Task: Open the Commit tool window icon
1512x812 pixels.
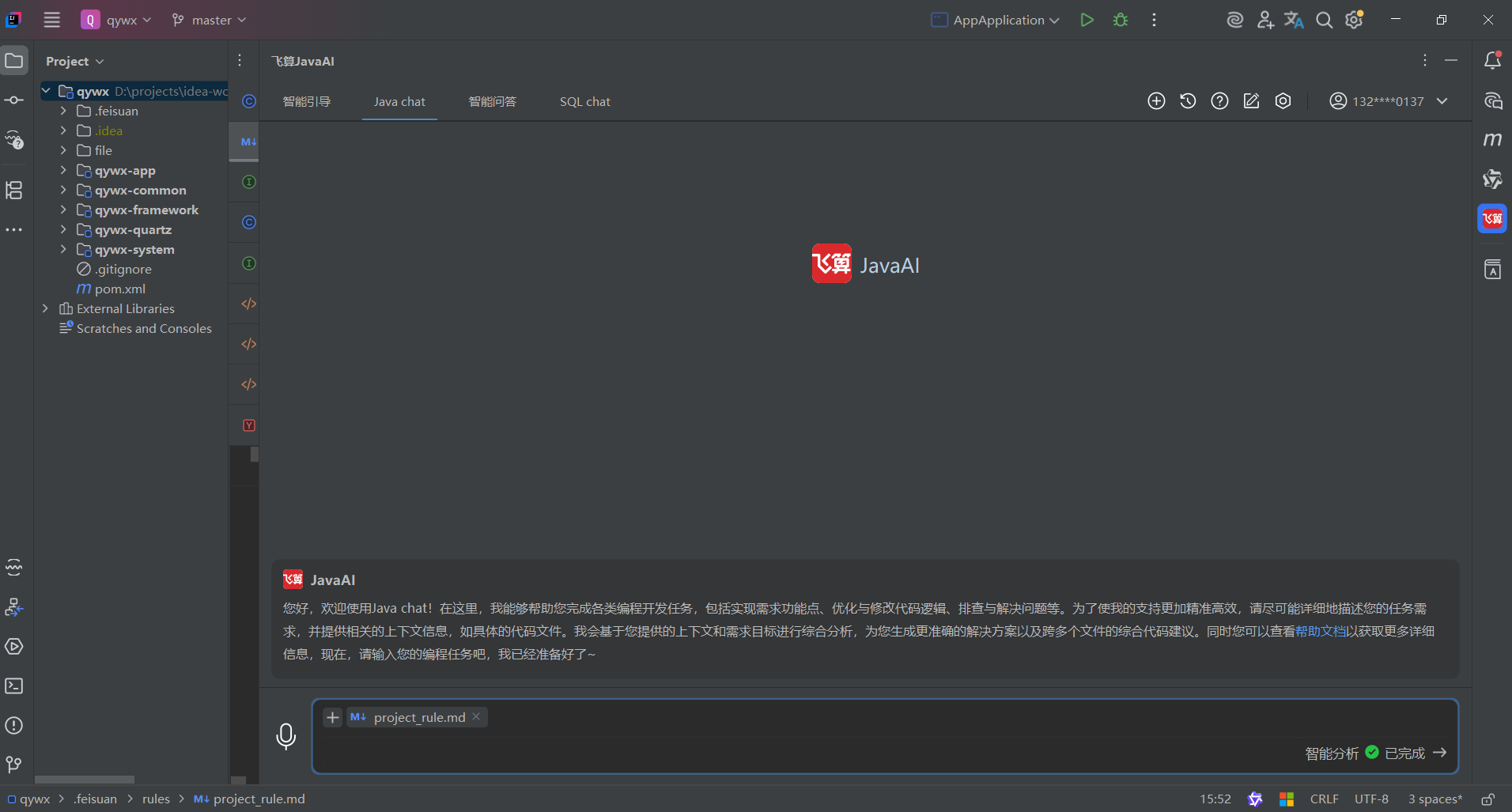Action: [x=14, y=100]
